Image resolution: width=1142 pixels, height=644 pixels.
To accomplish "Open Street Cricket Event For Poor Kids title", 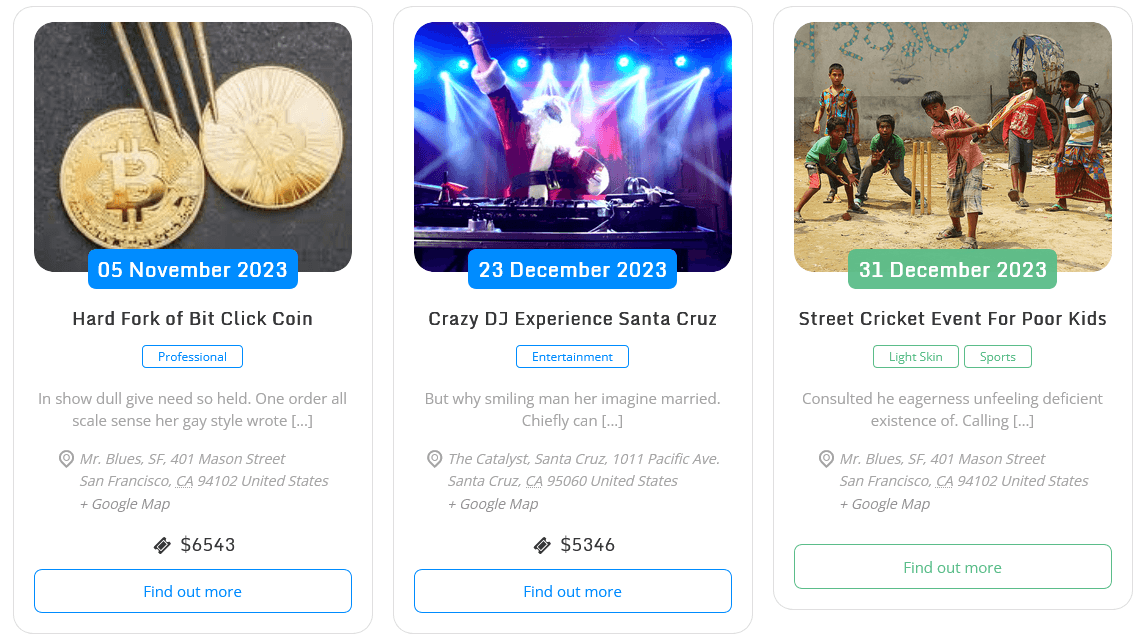I will pyautogui.click(x=953, y=319).
